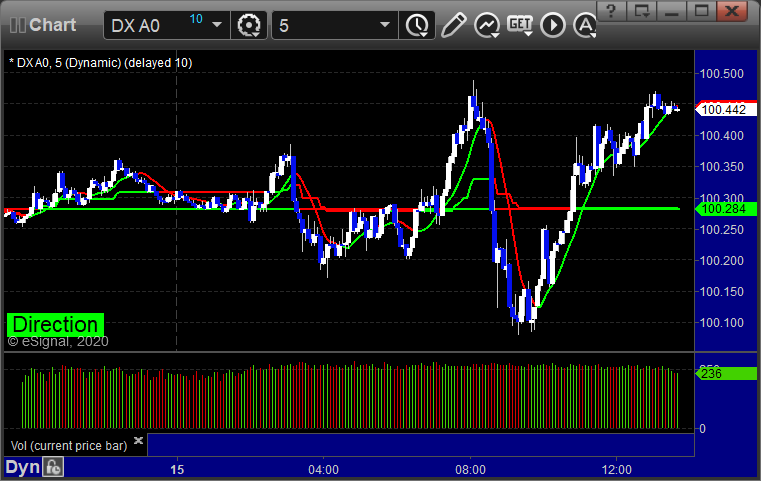Toggle the time scale lock icon
The height and width of the screenshot is (481, 761).
[x=53, y=467]
